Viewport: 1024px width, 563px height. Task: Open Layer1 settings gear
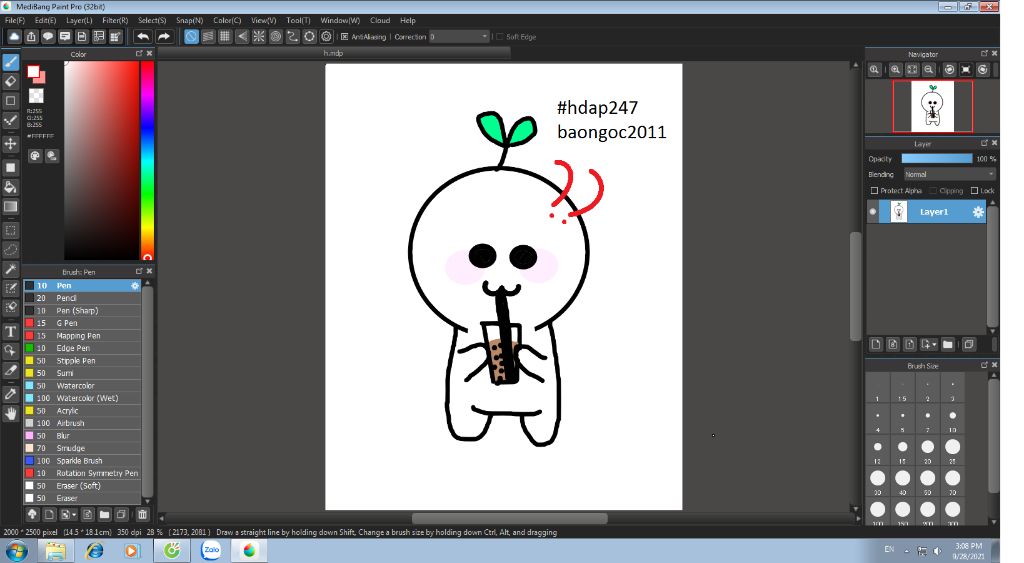[978, 212]
